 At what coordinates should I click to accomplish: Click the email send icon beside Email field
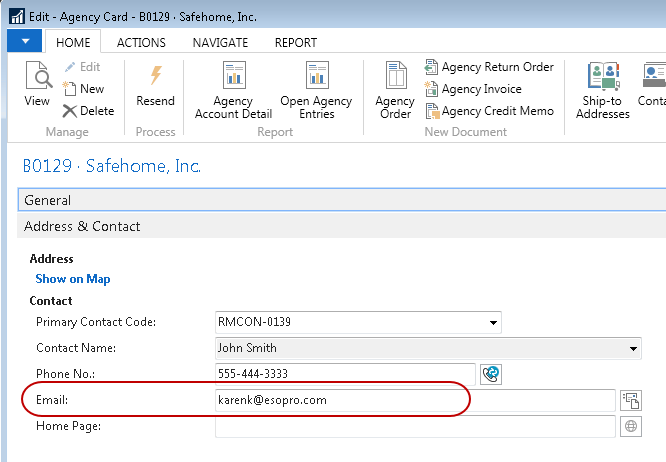(x=630, y=400)
